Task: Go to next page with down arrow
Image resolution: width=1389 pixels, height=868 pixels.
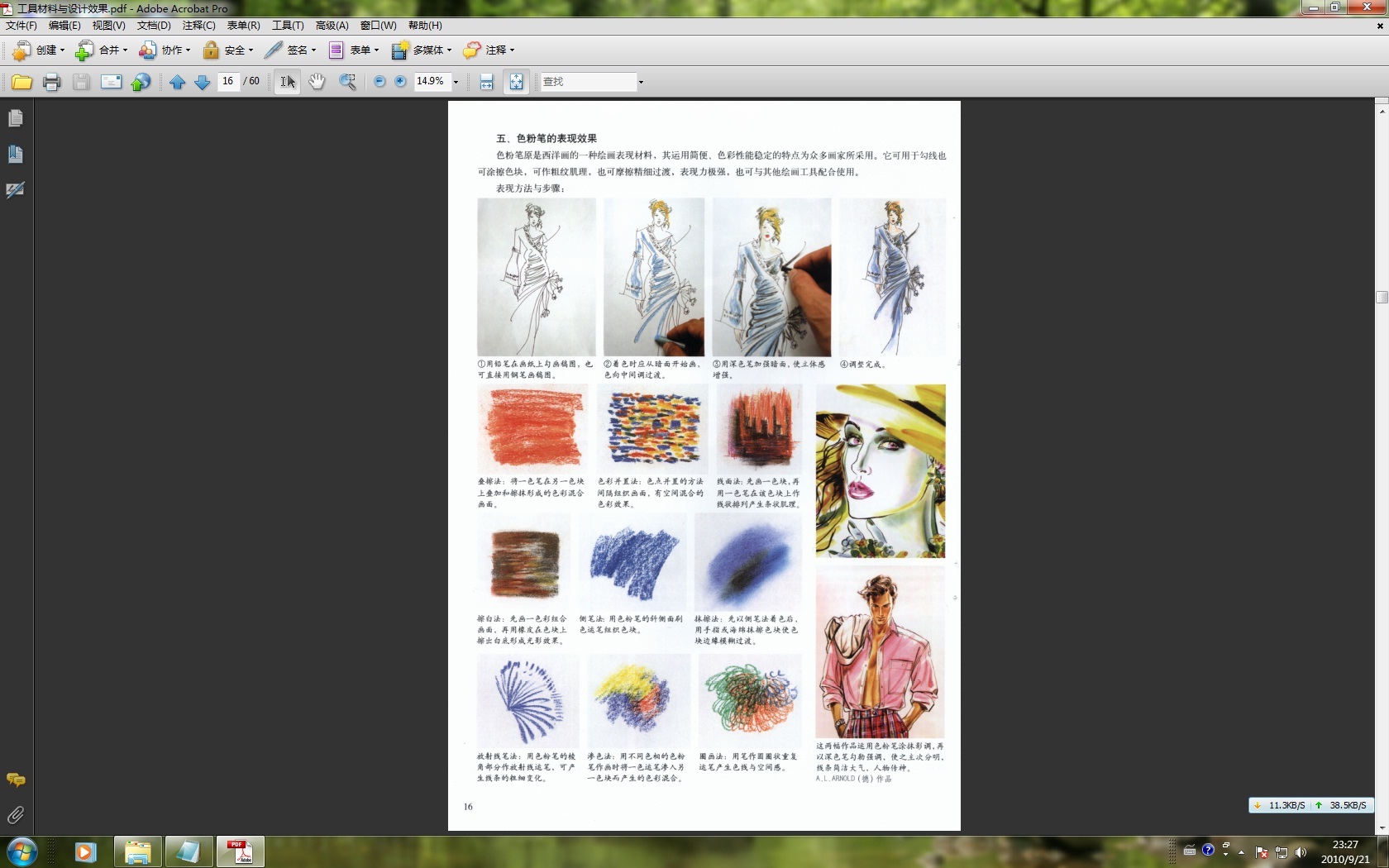Action: tap(202, 82)
